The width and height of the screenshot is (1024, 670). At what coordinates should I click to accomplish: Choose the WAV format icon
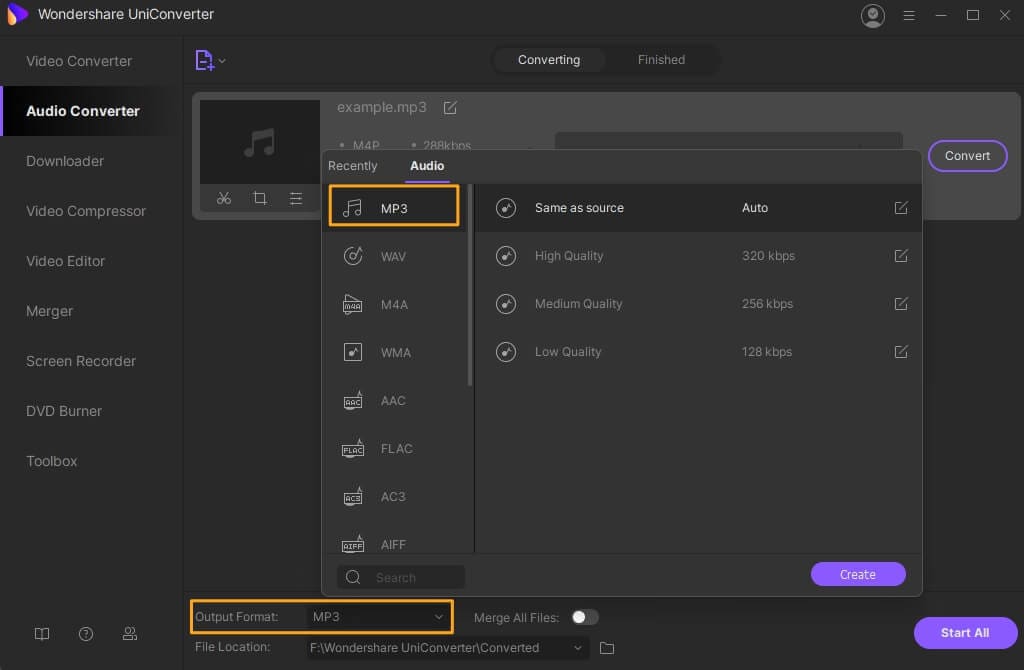pos(353,256)
